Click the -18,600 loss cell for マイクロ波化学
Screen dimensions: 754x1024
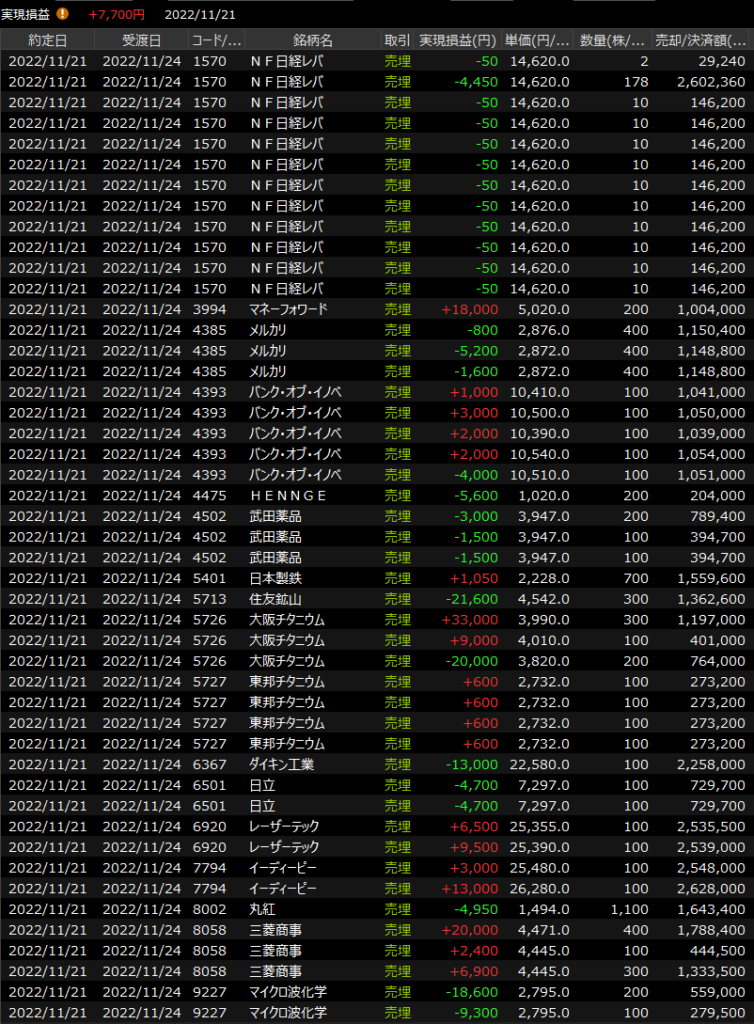469,992
